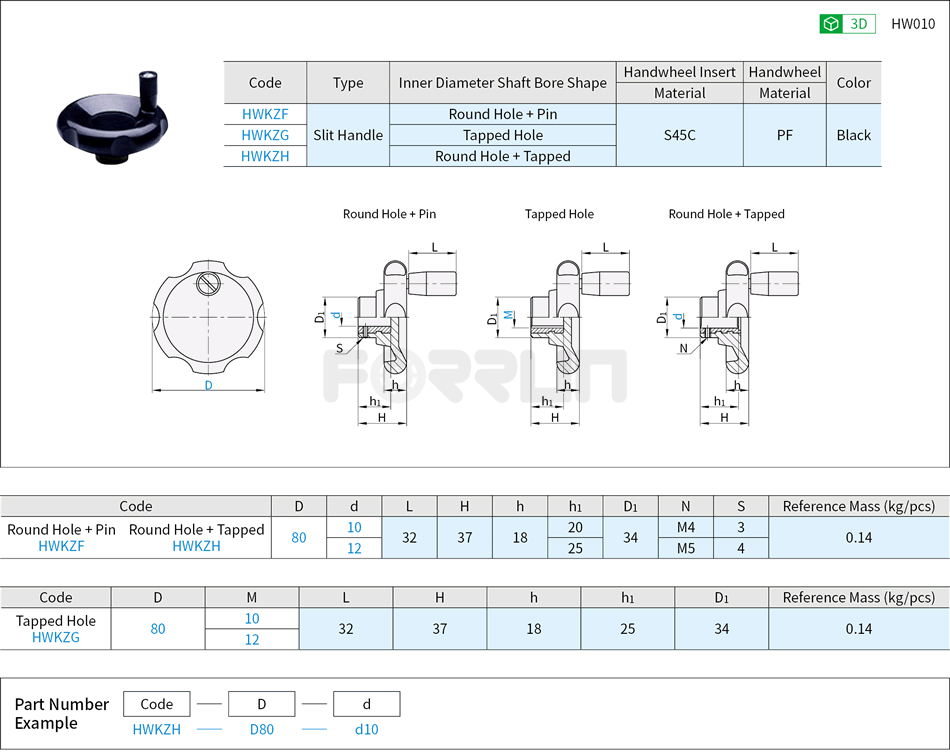
Task: Expand the Handwheel Insert column header
Action: [679, 72]
